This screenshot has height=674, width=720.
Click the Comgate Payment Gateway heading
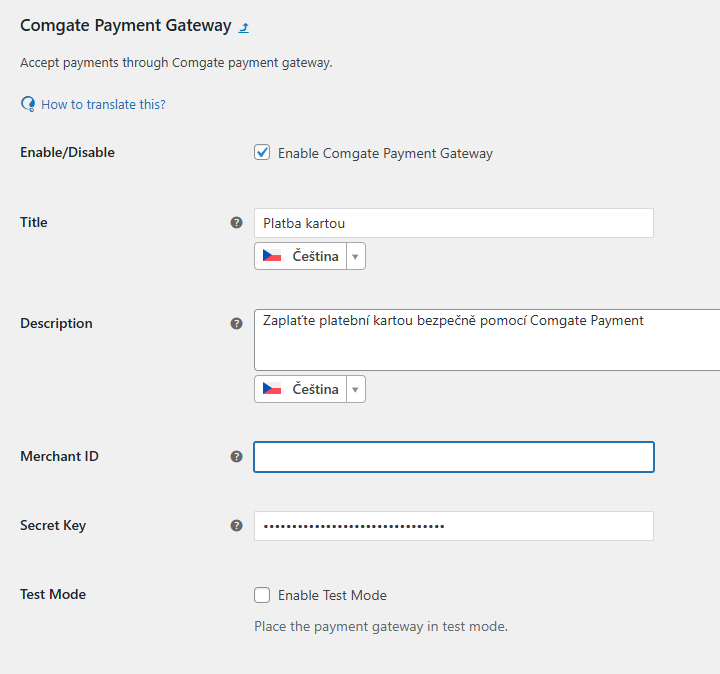[x=126, y=26]
